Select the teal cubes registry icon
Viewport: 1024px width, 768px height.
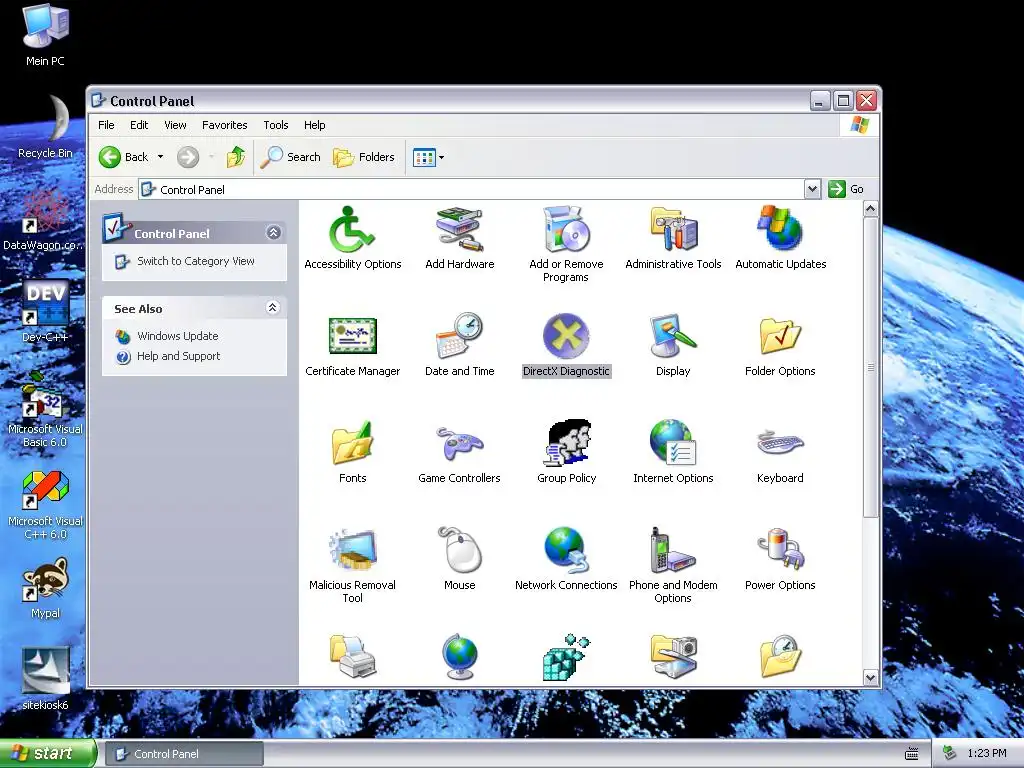pos(566,657)
